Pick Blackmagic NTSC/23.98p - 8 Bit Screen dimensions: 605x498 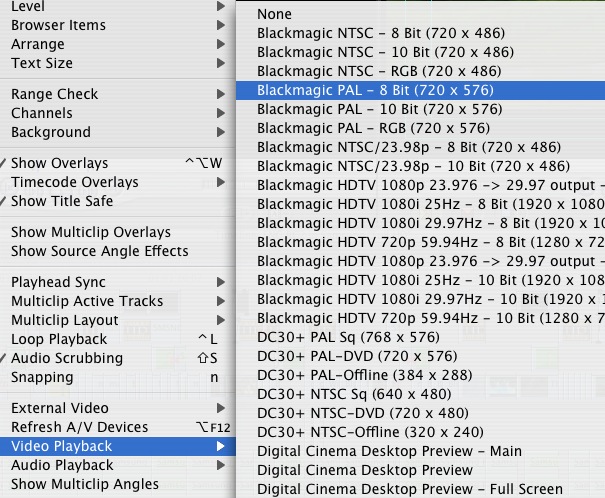pos(421,147)
